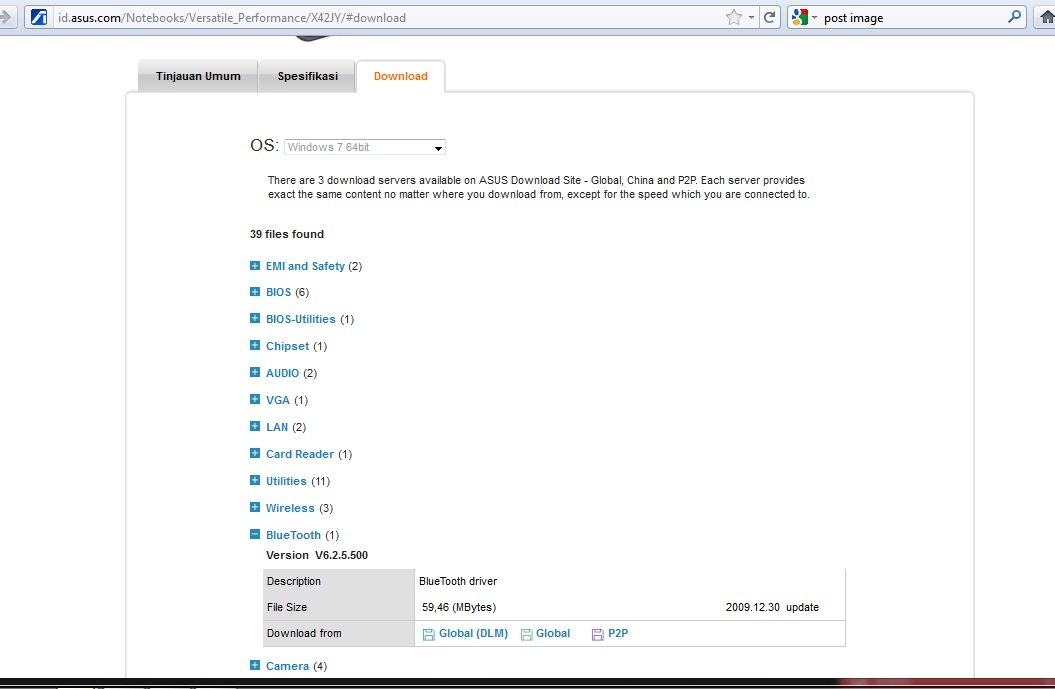
Task: Open the Wireless category link
Action: tap(290, 508)
